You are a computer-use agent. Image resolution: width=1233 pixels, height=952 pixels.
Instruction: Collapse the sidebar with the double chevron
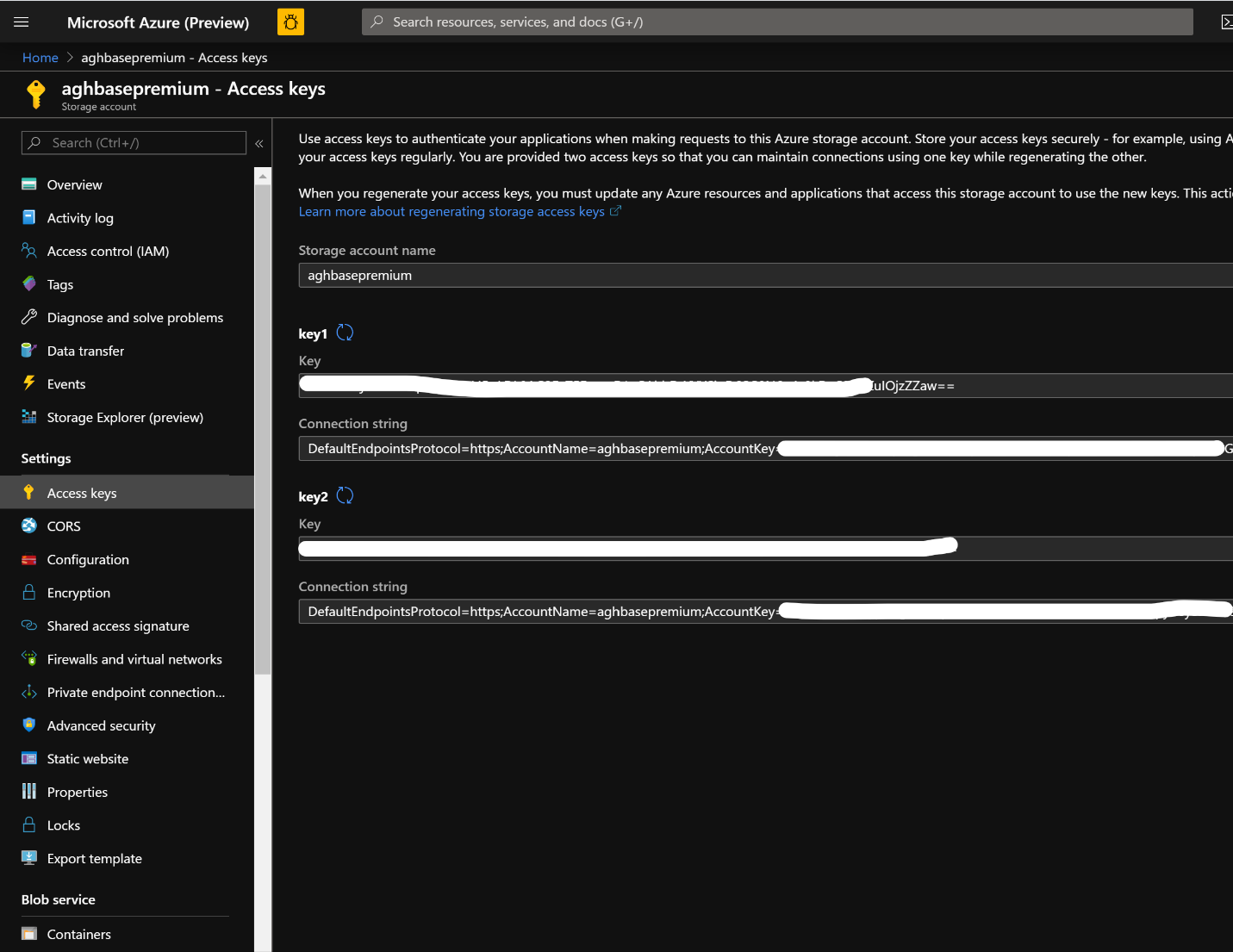click(x=258, y=144)
